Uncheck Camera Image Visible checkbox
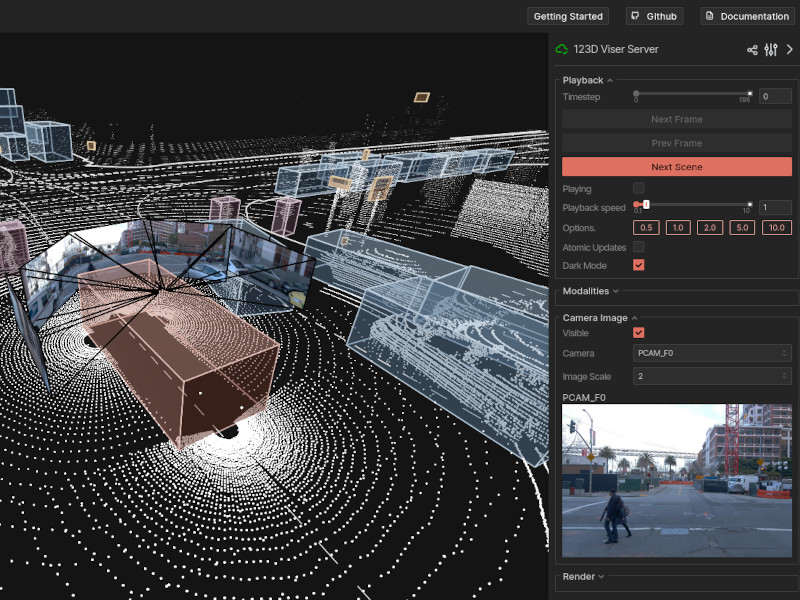The image size is (800, 600). tap(638, 333)
